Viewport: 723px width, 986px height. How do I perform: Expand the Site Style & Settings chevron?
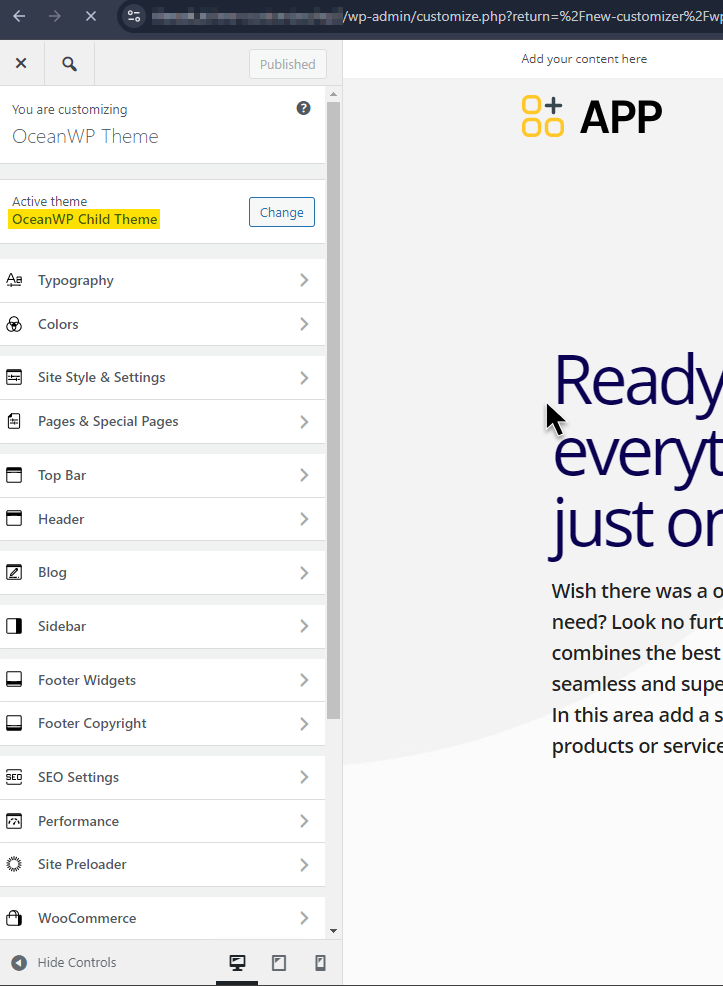(304, 378)
